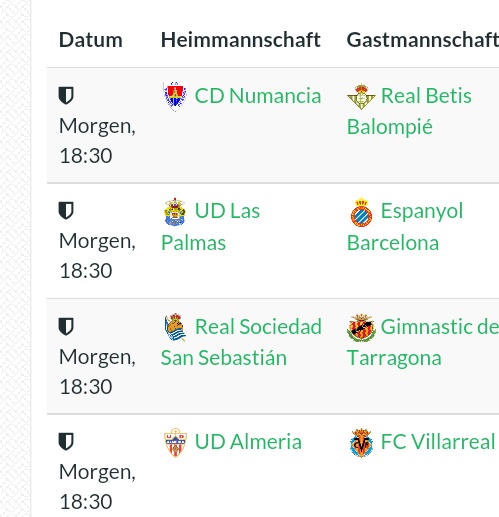Click shield icon in UD Las Palmas row
This screenshot has height=517, width=499.
coord(66,210)
